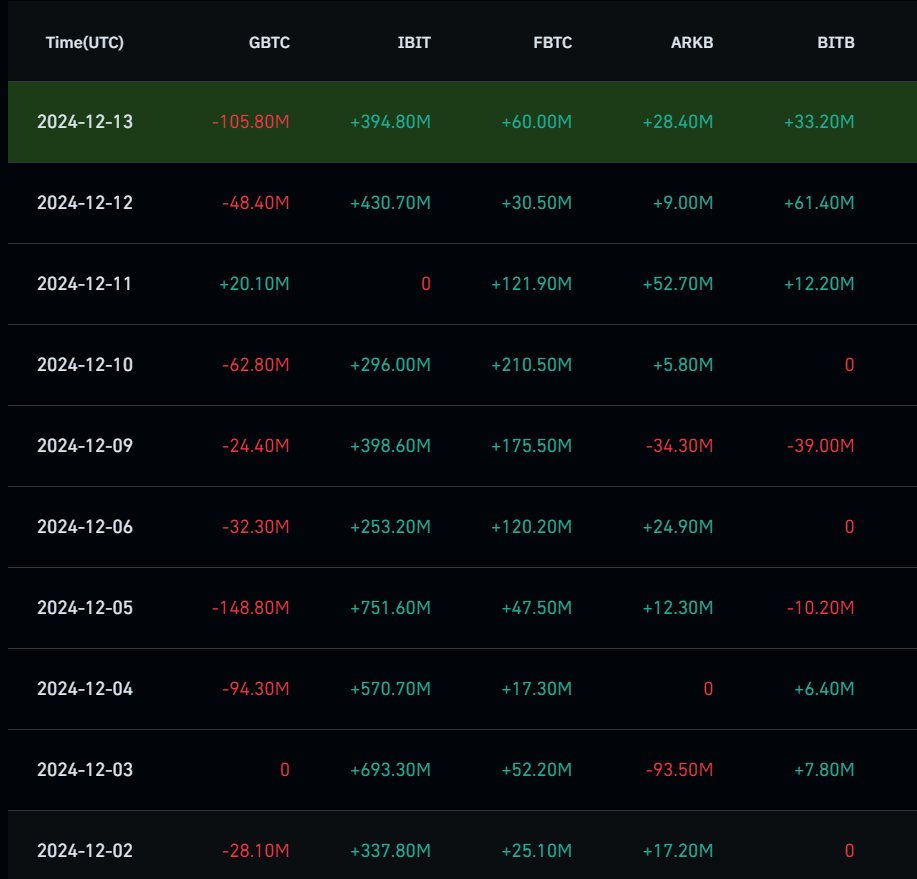Click BITB's -39.00M entry on 2024-12-09
This screenshot has height=879, width=917.
click(x=818, y=445)
